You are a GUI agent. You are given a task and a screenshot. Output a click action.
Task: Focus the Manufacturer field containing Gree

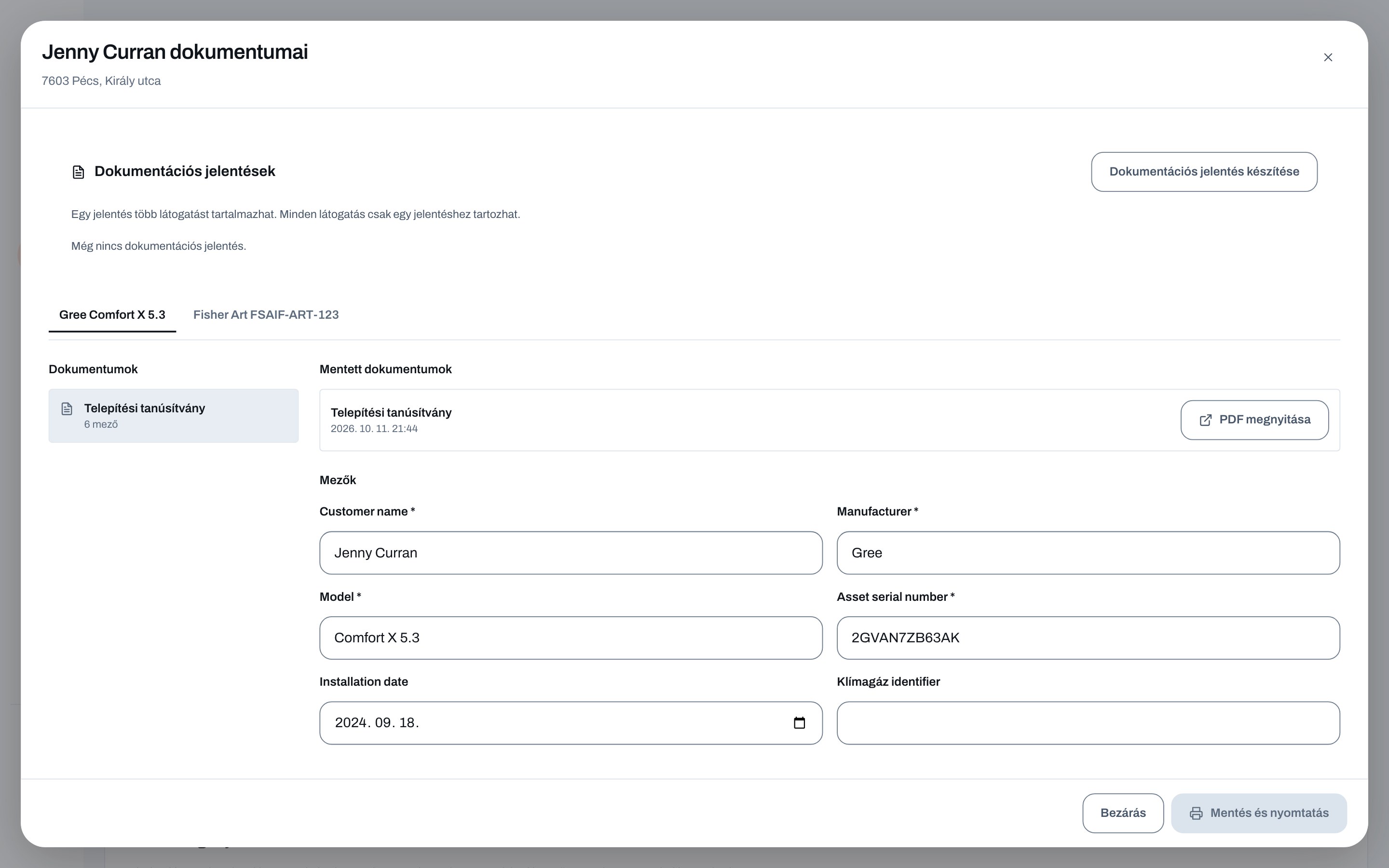1088,553
